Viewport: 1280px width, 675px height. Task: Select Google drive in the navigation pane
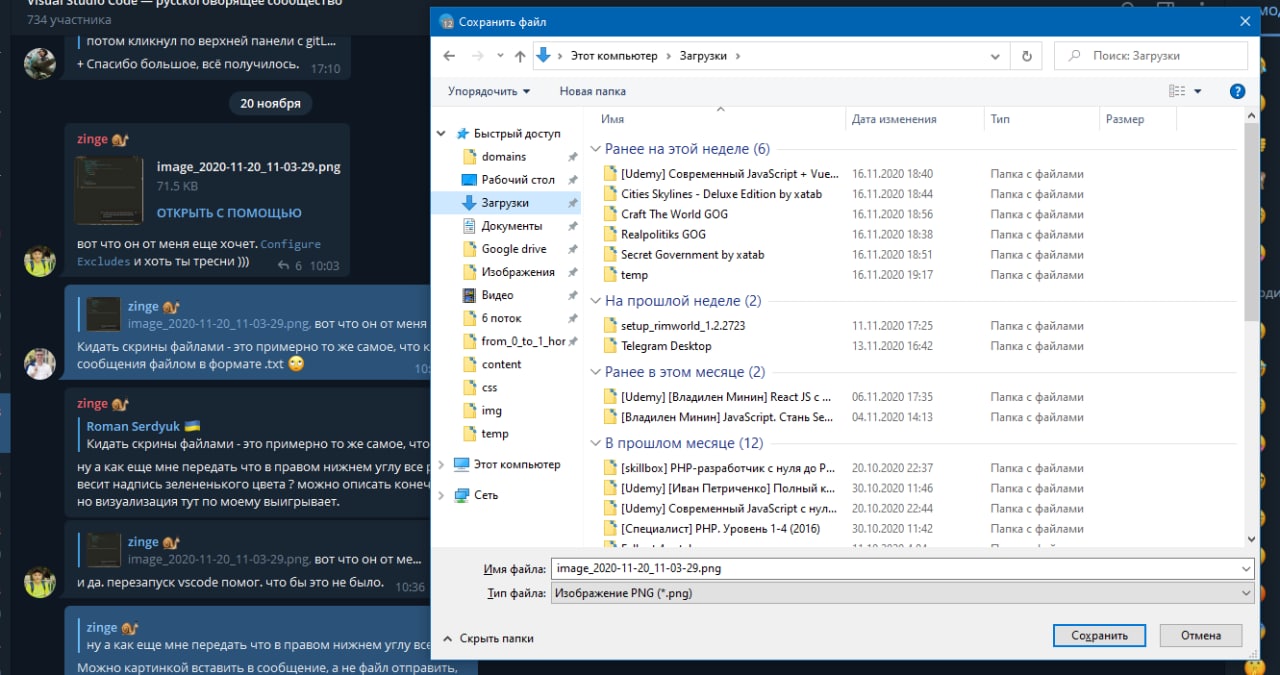click(x=513, y=248)
